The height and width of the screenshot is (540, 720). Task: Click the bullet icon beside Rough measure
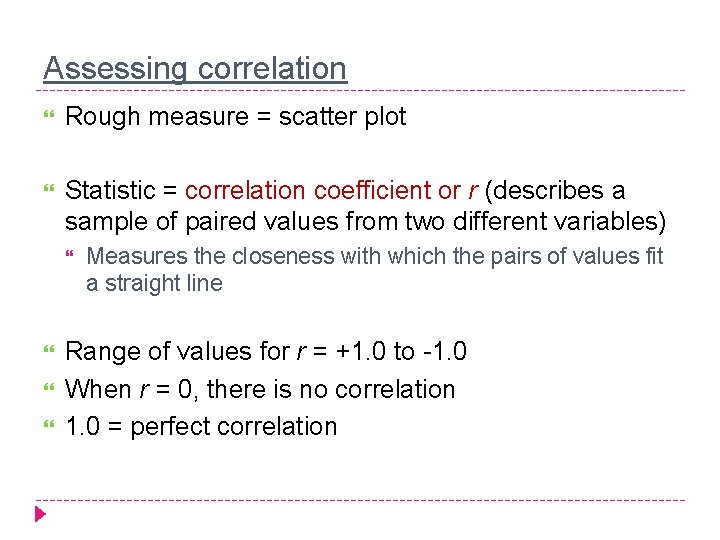click(49, 114)
